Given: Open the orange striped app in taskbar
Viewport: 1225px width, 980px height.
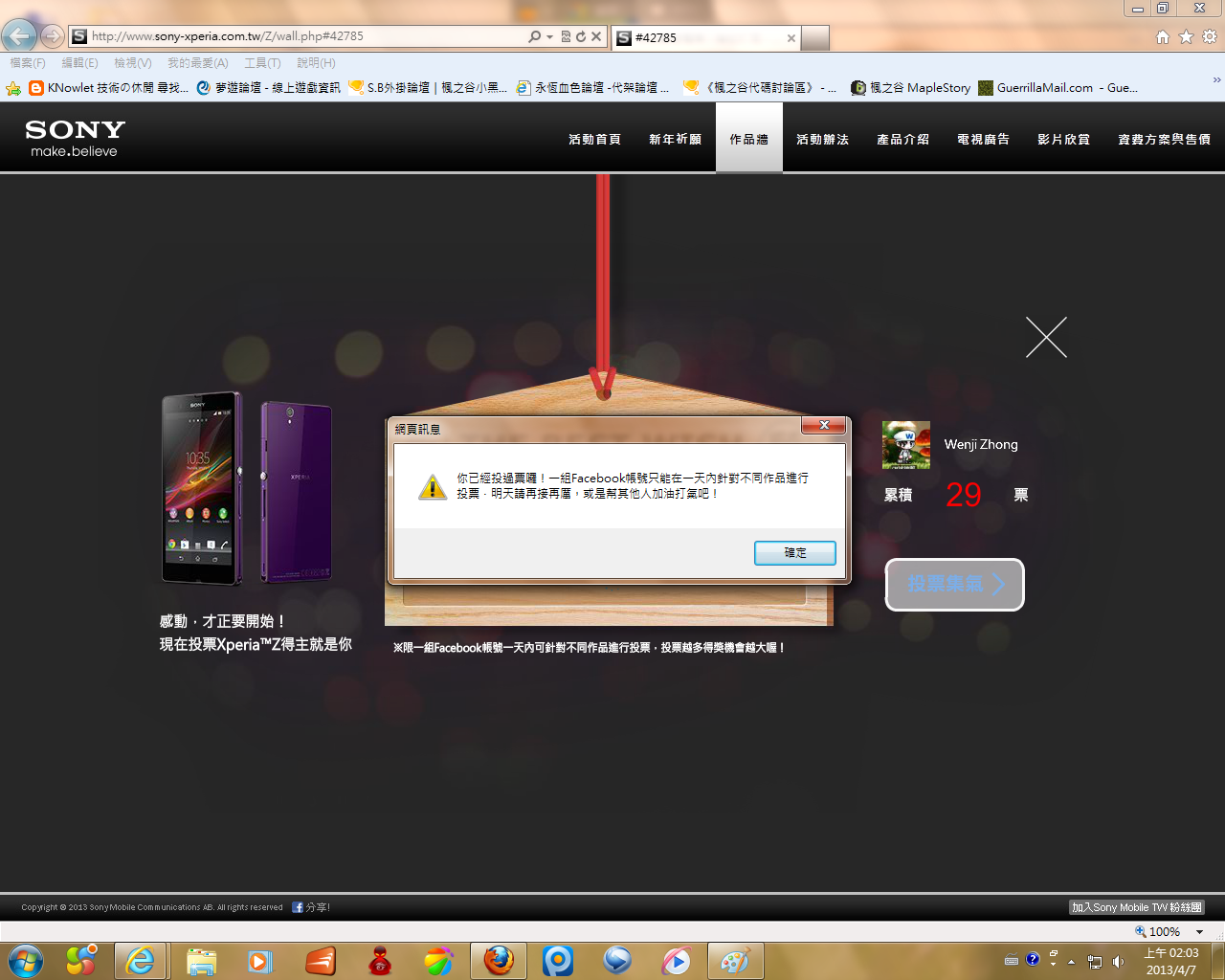Looking at the screenshot, I should click(321, 961).
